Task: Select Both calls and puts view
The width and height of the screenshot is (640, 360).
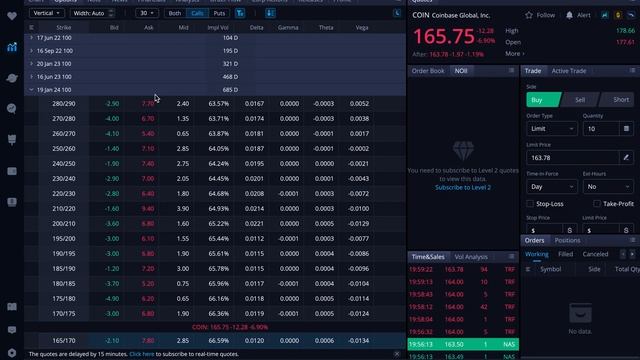Action: tap(175, 13)
